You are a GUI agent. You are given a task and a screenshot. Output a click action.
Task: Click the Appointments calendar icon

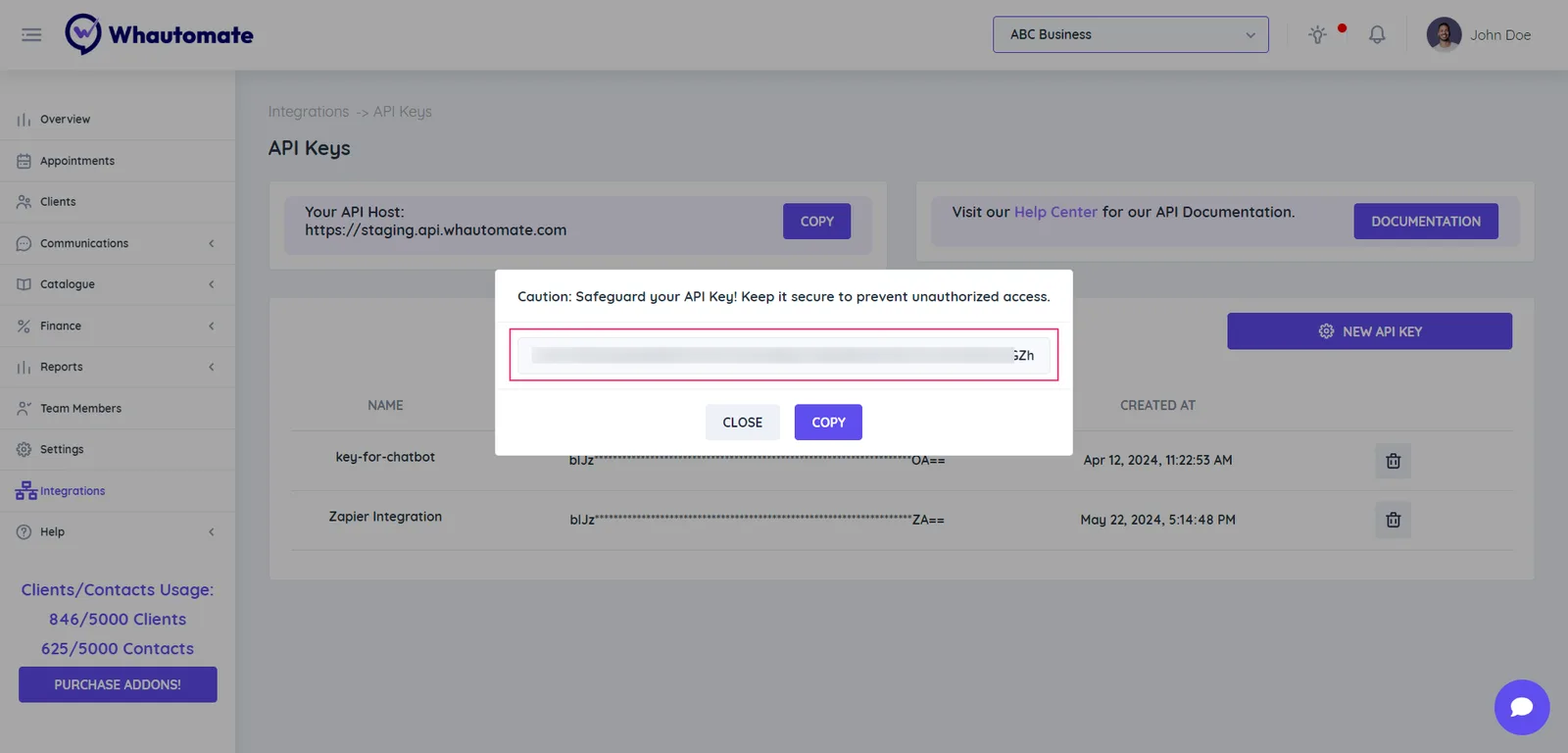(x=24, y=161)
